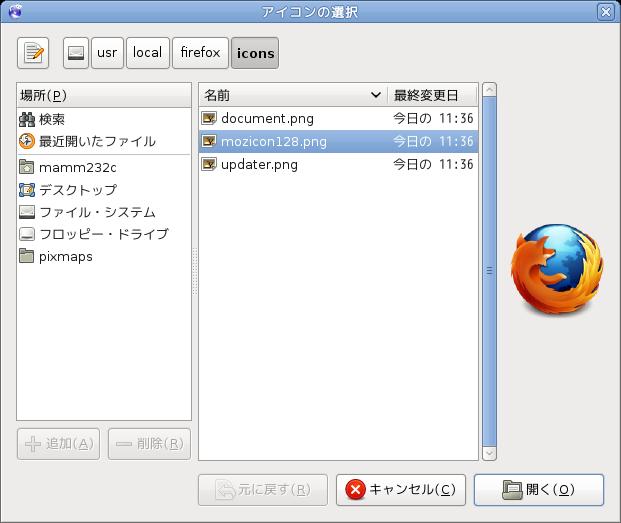Navigate to the firefox folder segment
Image resolution: width=621 pixels, height=523 pixels.
[x=200, y=53]
